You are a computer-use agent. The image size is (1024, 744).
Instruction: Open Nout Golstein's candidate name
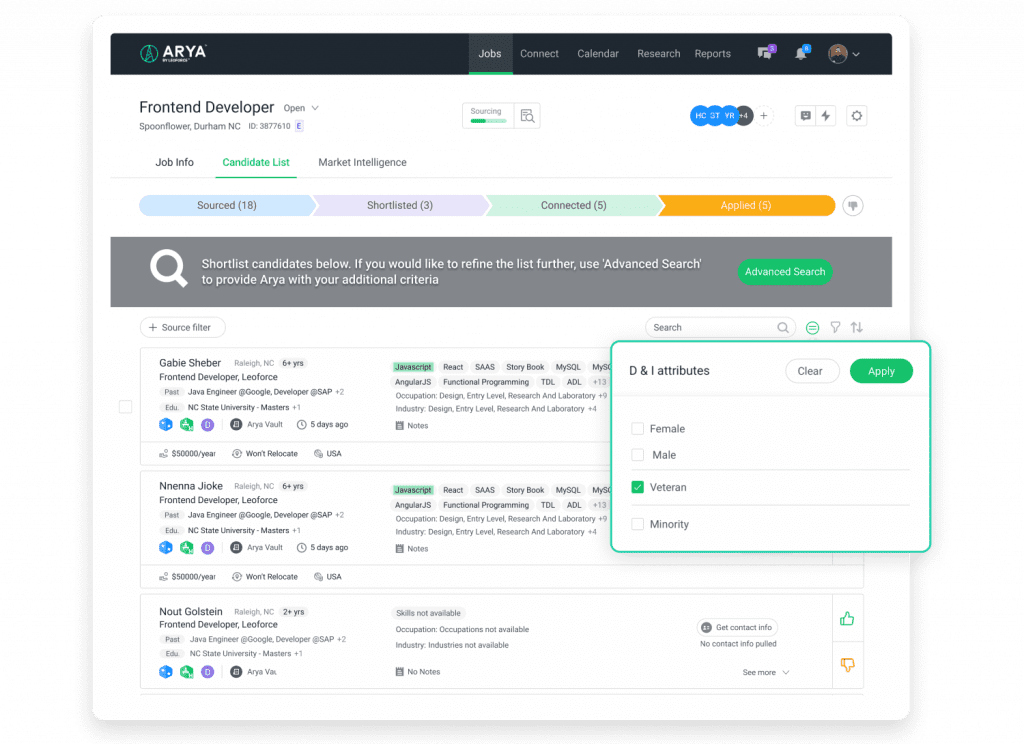(x=191, y=611)
